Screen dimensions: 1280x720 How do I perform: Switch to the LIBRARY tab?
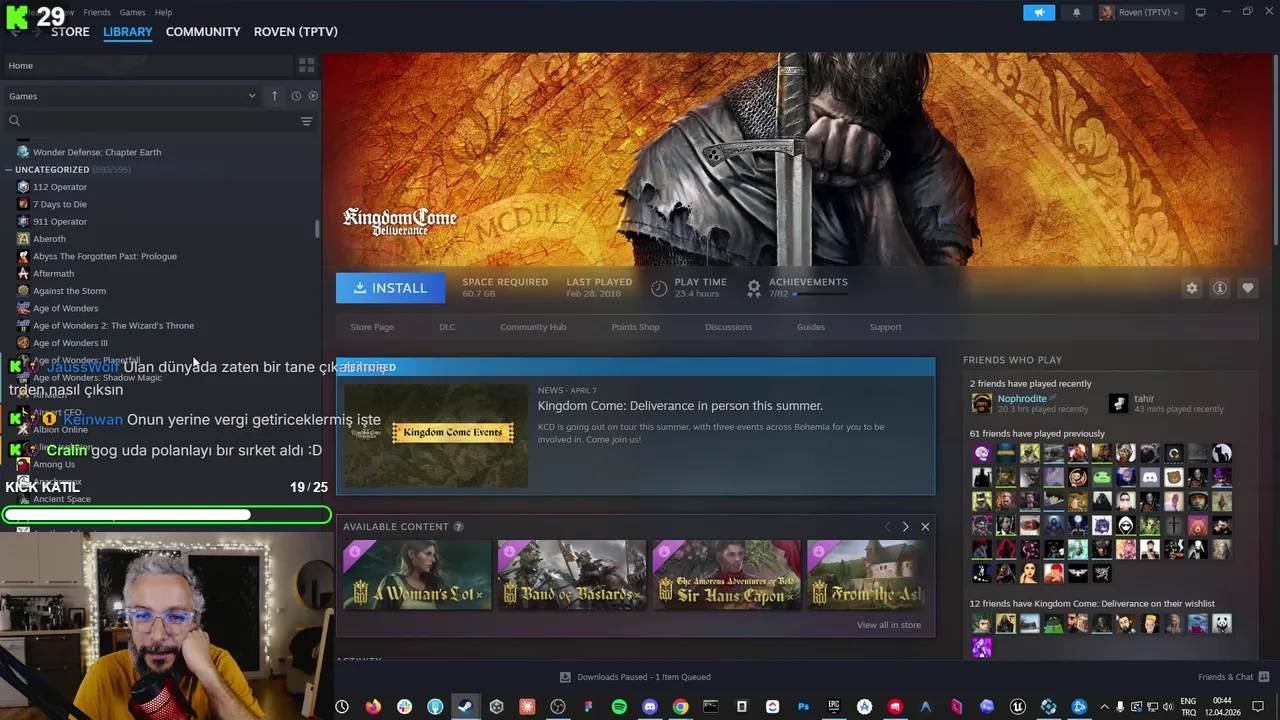point(128,32)
